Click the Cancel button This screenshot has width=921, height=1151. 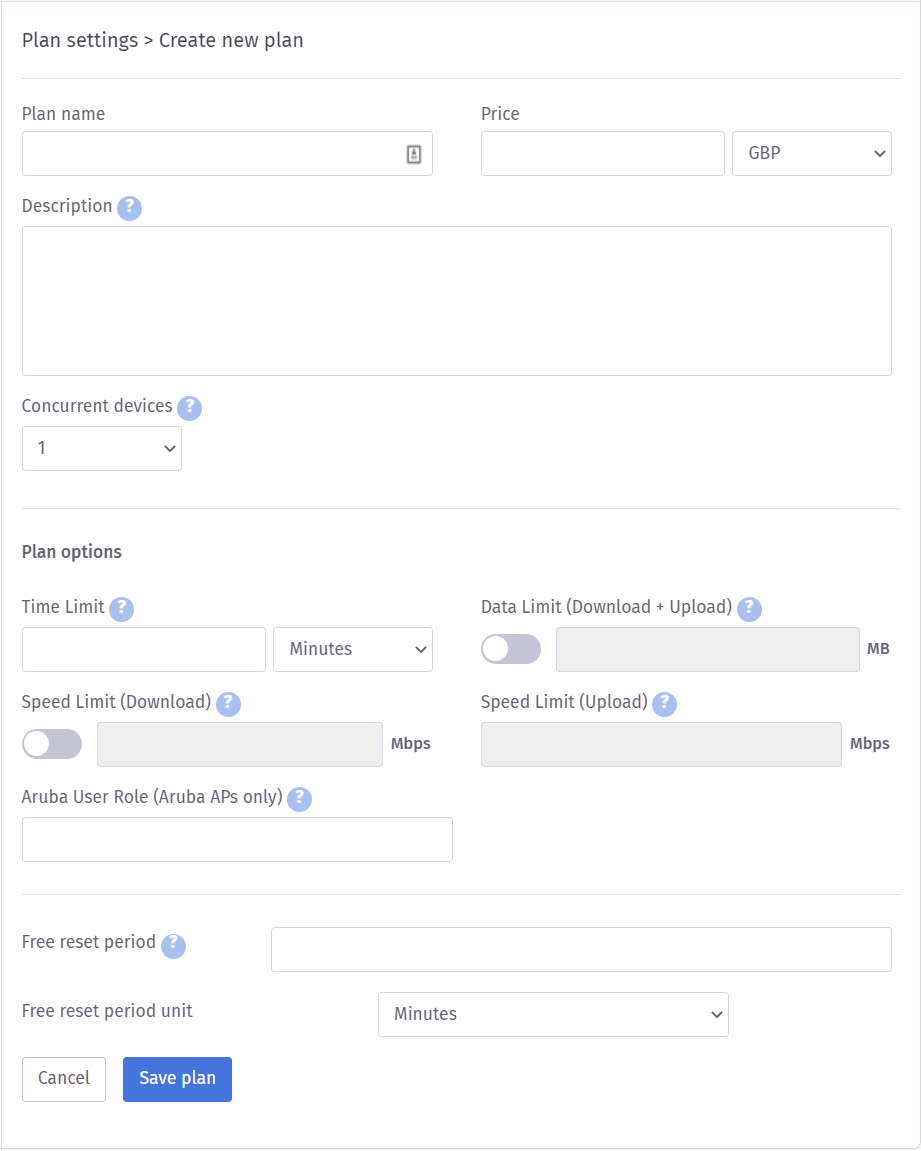coord(64,1079)
